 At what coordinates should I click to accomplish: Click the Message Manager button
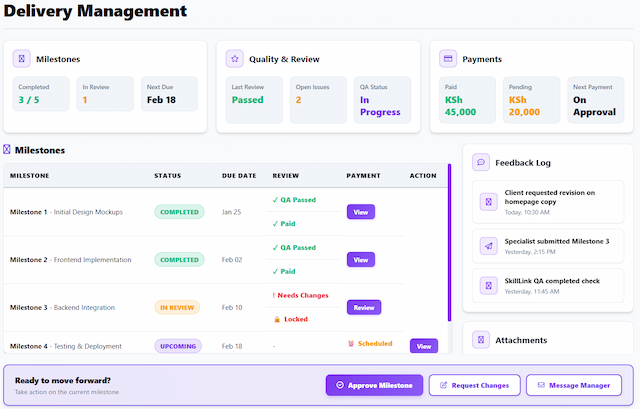click(x=573, y=385)
